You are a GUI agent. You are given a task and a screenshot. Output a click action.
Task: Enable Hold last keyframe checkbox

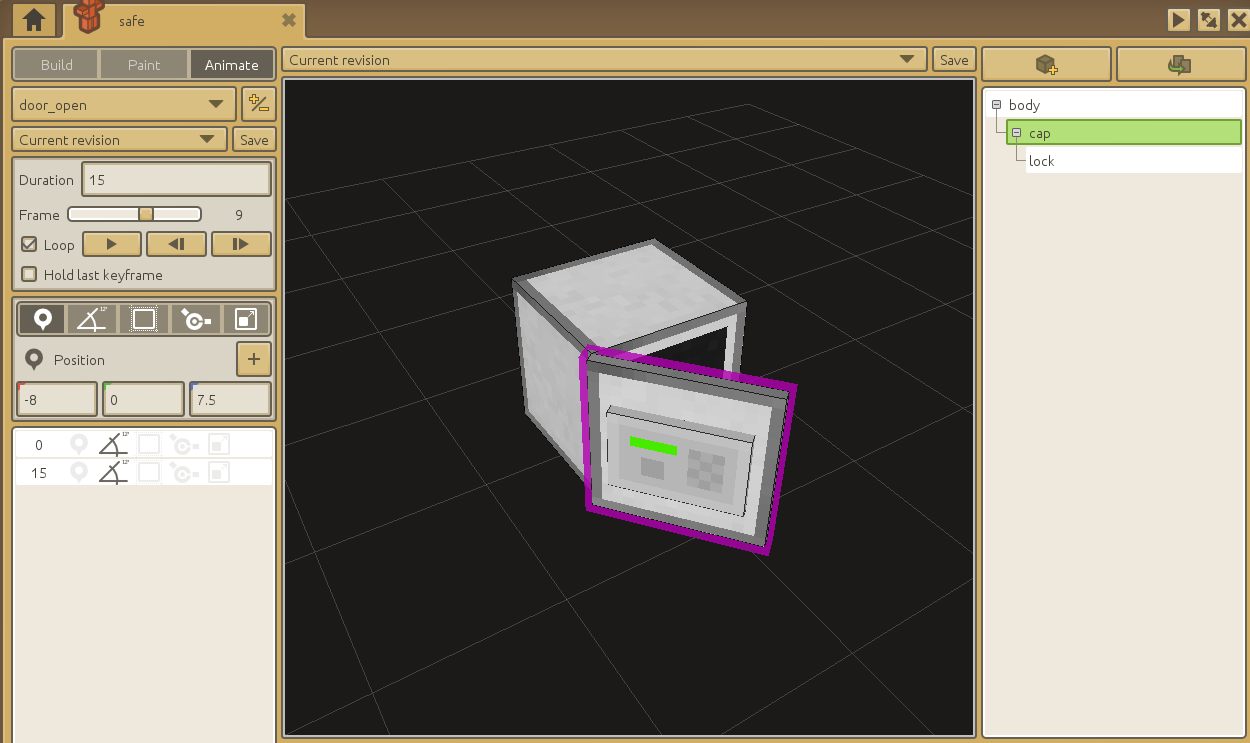(x=29, y=275)
